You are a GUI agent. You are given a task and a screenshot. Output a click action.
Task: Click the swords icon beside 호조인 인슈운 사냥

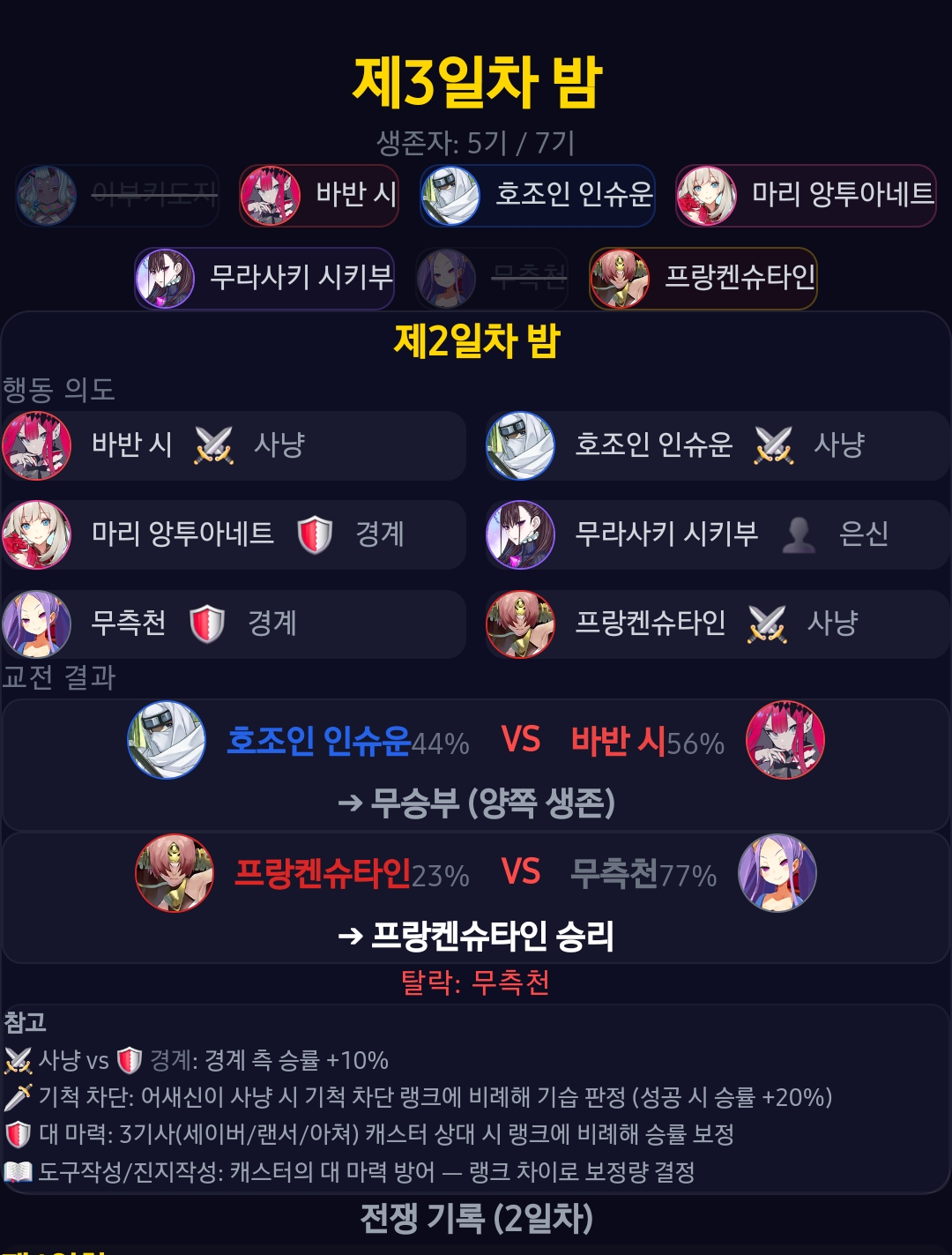coord(774,445)
